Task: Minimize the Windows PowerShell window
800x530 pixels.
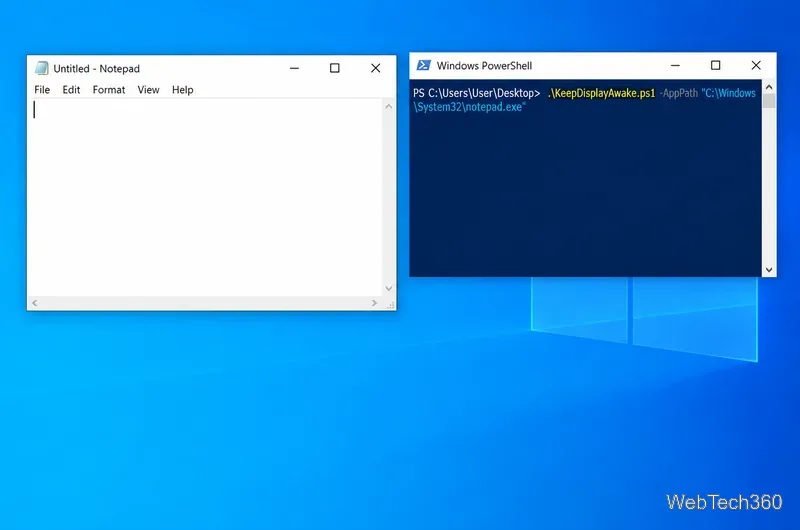Action: tap(675, 65)
